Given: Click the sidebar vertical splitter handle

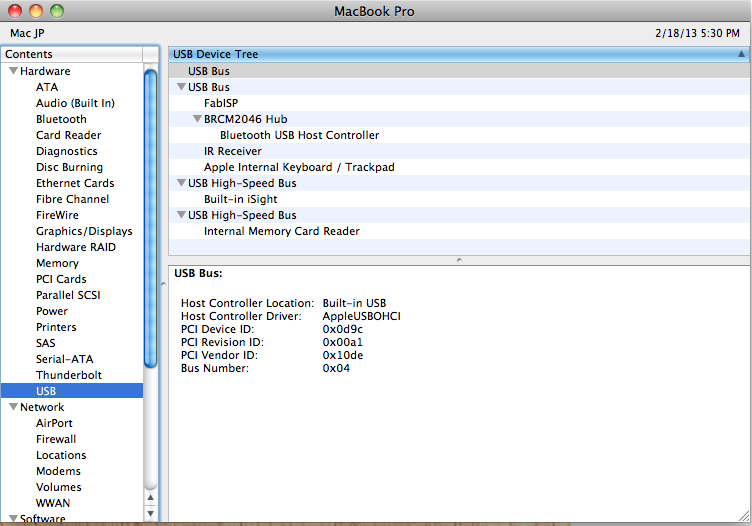Looking at the screenshot, I should (x=163, y=284).
